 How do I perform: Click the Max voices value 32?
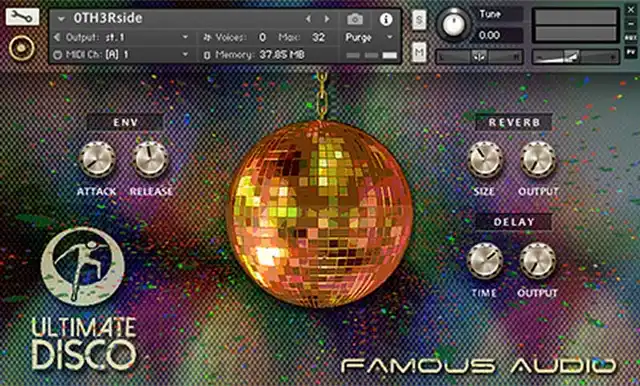[x=318, y=38]
